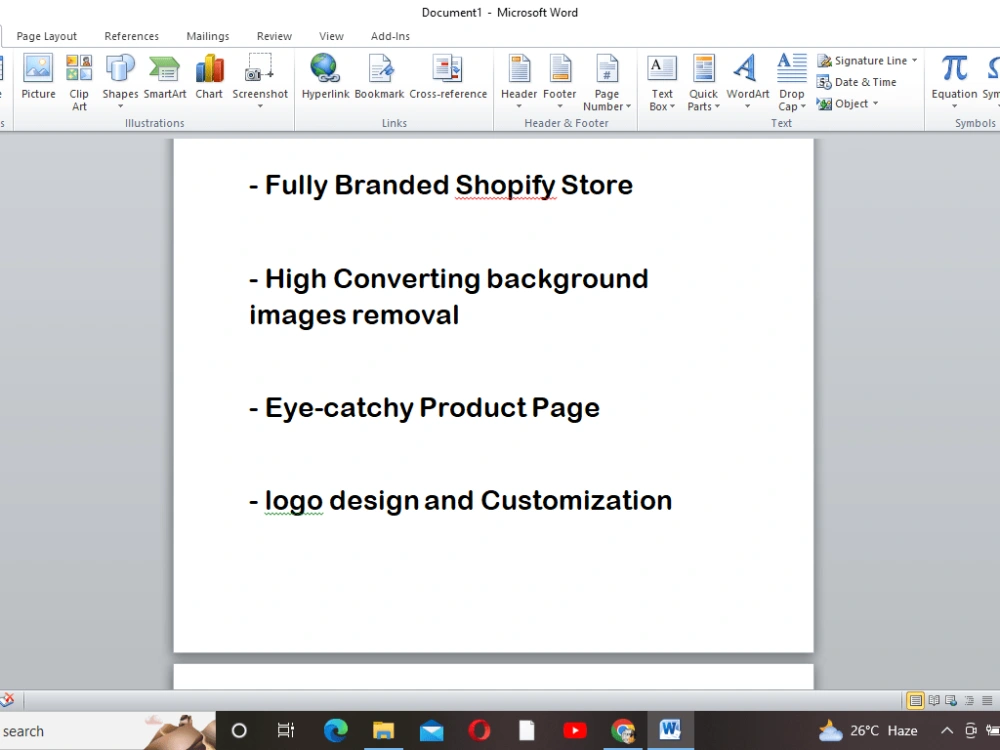Image resolution: width=1000 pixels, height=750 pixels.
Task: Add a Bookmark
Action: coord(379,77)
